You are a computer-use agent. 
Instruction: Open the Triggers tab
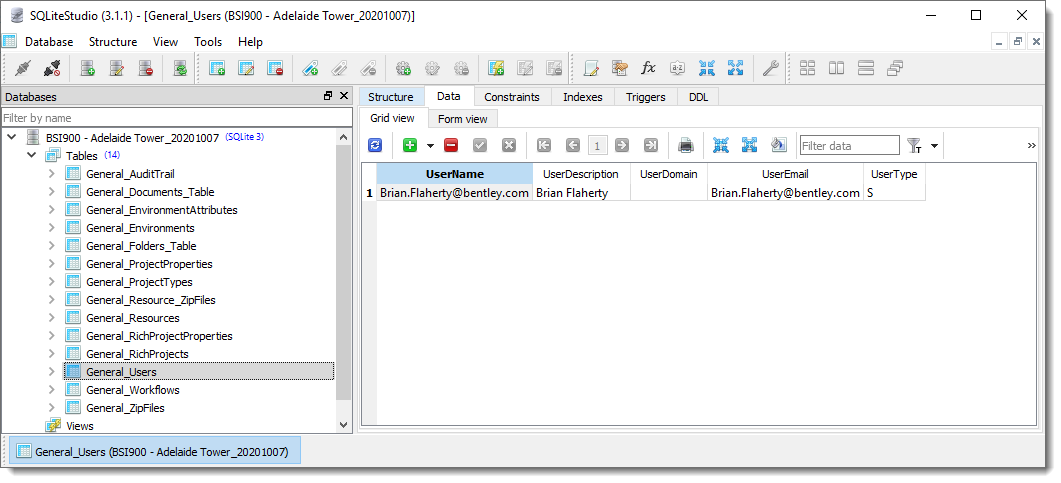click(646, 97)
